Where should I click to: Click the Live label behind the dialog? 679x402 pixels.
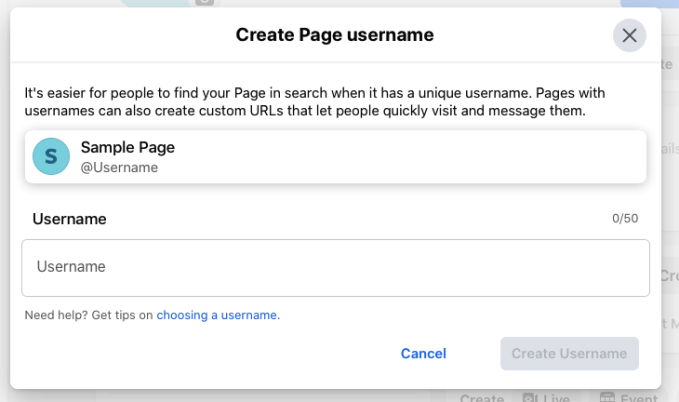[x=557, y=398]
